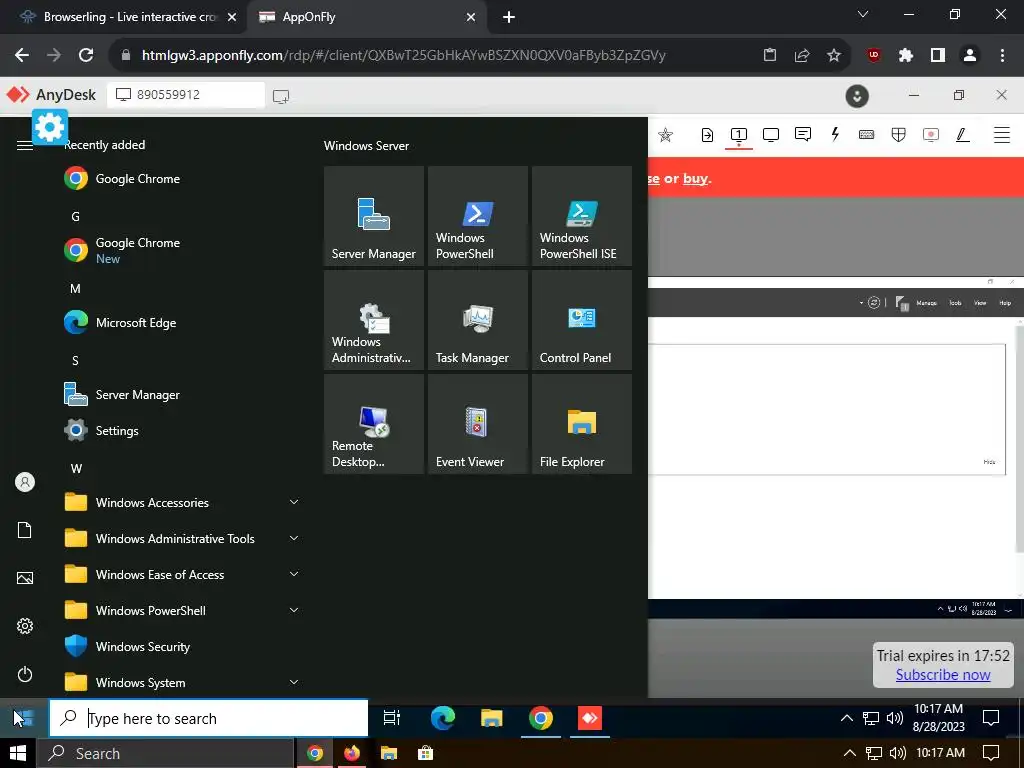Image resolution: width=1024 pixels, height=768 pixels.
Task: Open AnyDesk keyboard settings icon
Action: pyautogui.click(x=867, y=135)
